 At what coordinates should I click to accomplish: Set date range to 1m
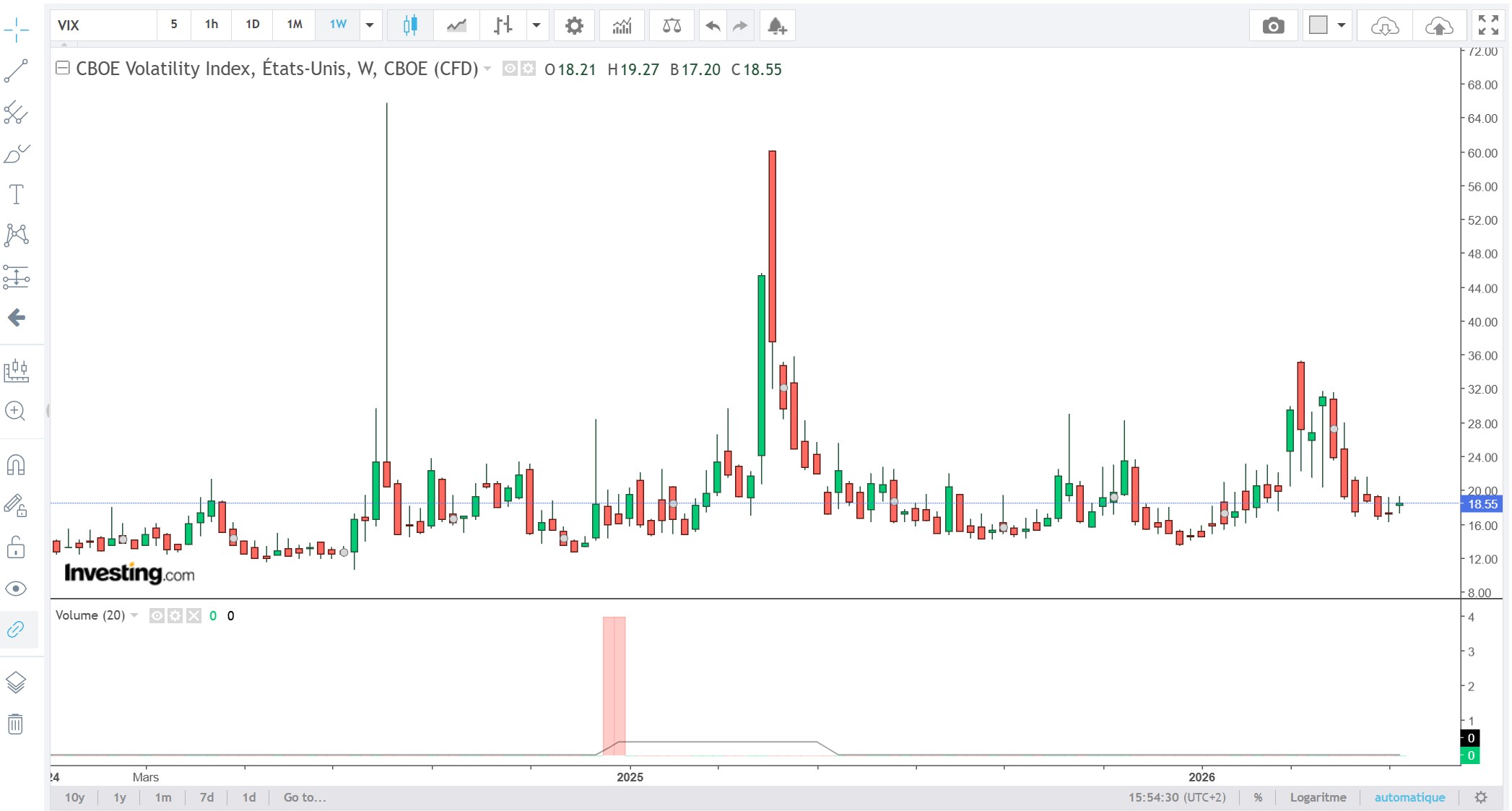click(163, 797)
